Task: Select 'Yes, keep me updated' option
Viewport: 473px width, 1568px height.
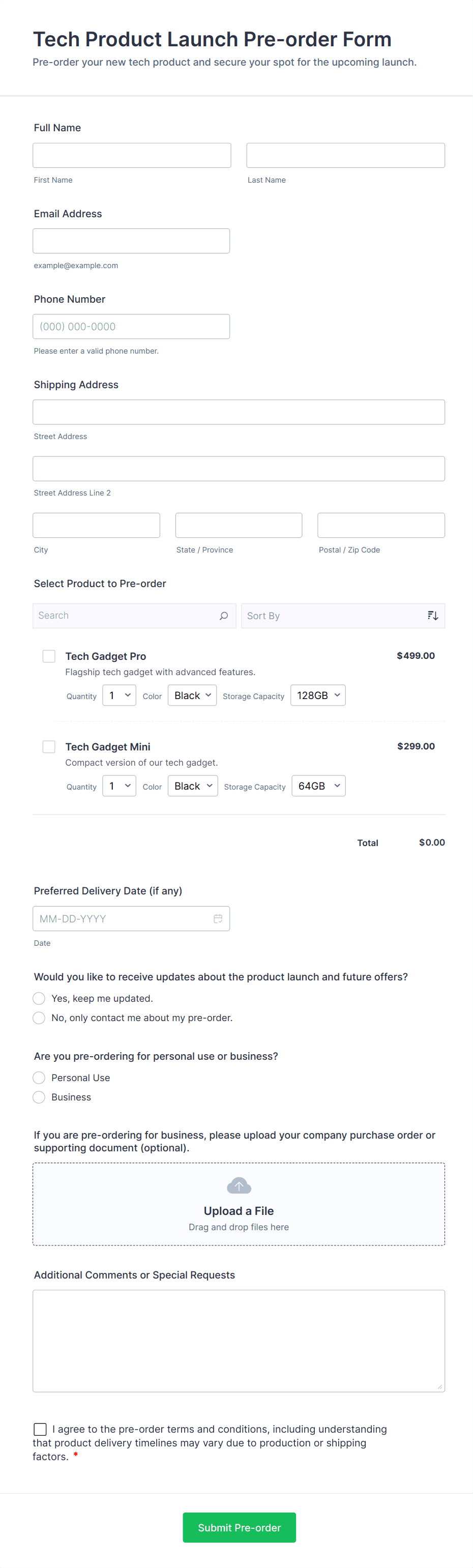Action: (39, 998)
